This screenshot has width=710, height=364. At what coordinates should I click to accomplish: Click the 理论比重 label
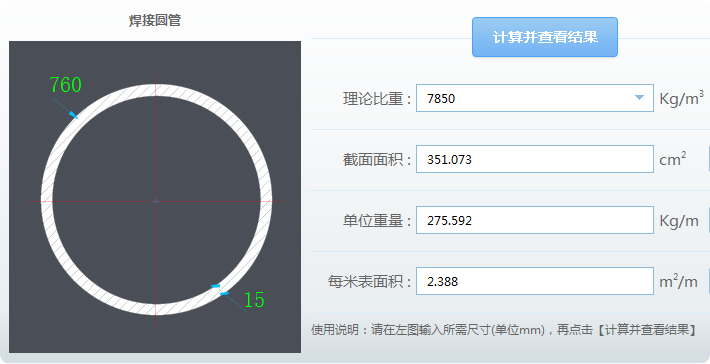coord(377,99)
